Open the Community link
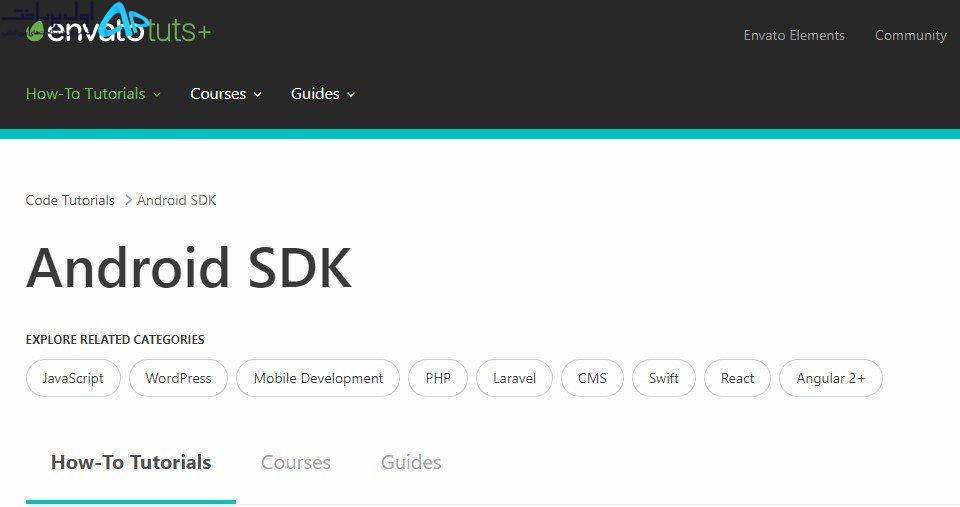Image resolution: width=960 pixels, height=507 pixels. 910,36
